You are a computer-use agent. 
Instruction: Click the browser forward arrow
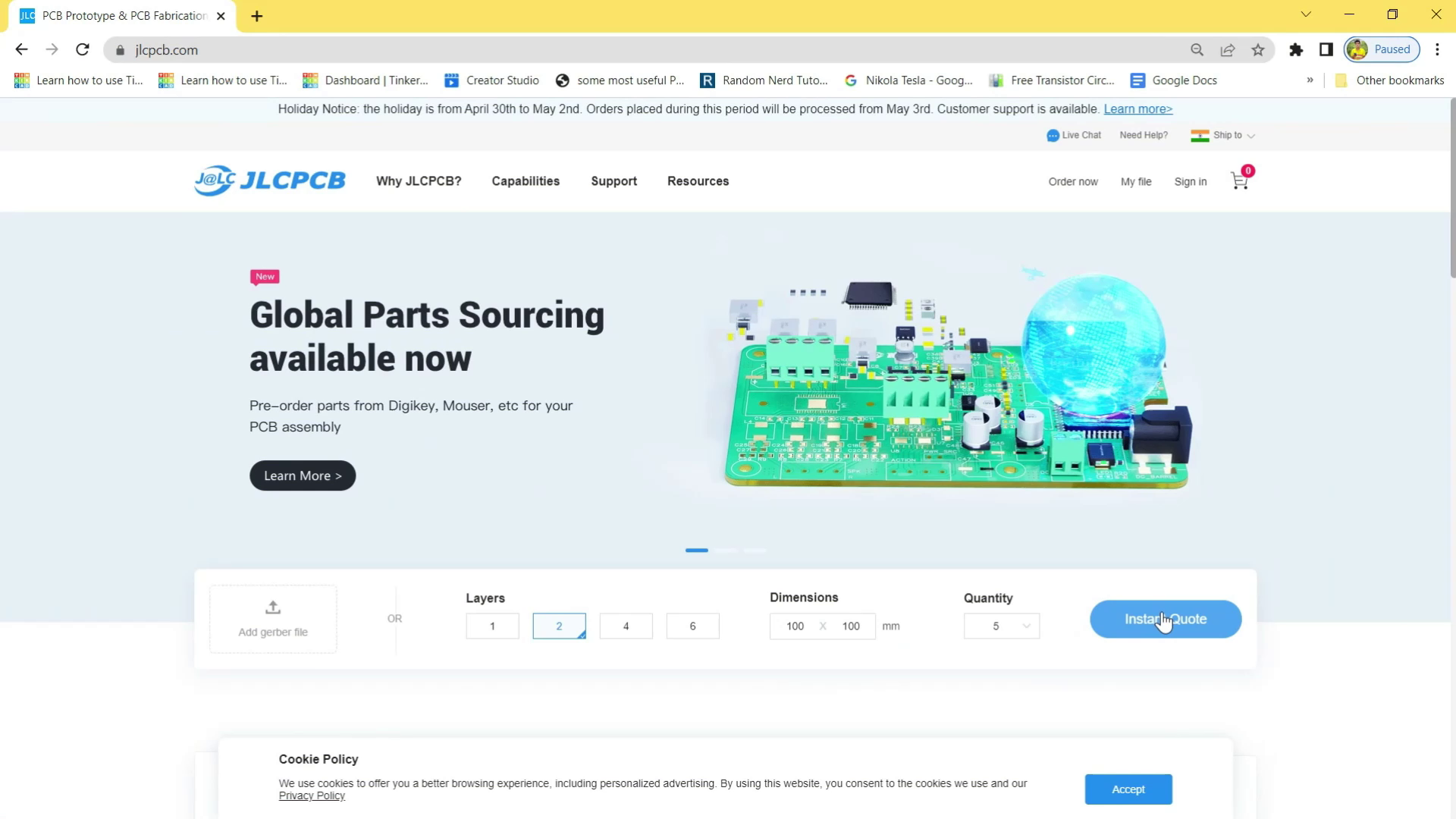coord(52,50)
